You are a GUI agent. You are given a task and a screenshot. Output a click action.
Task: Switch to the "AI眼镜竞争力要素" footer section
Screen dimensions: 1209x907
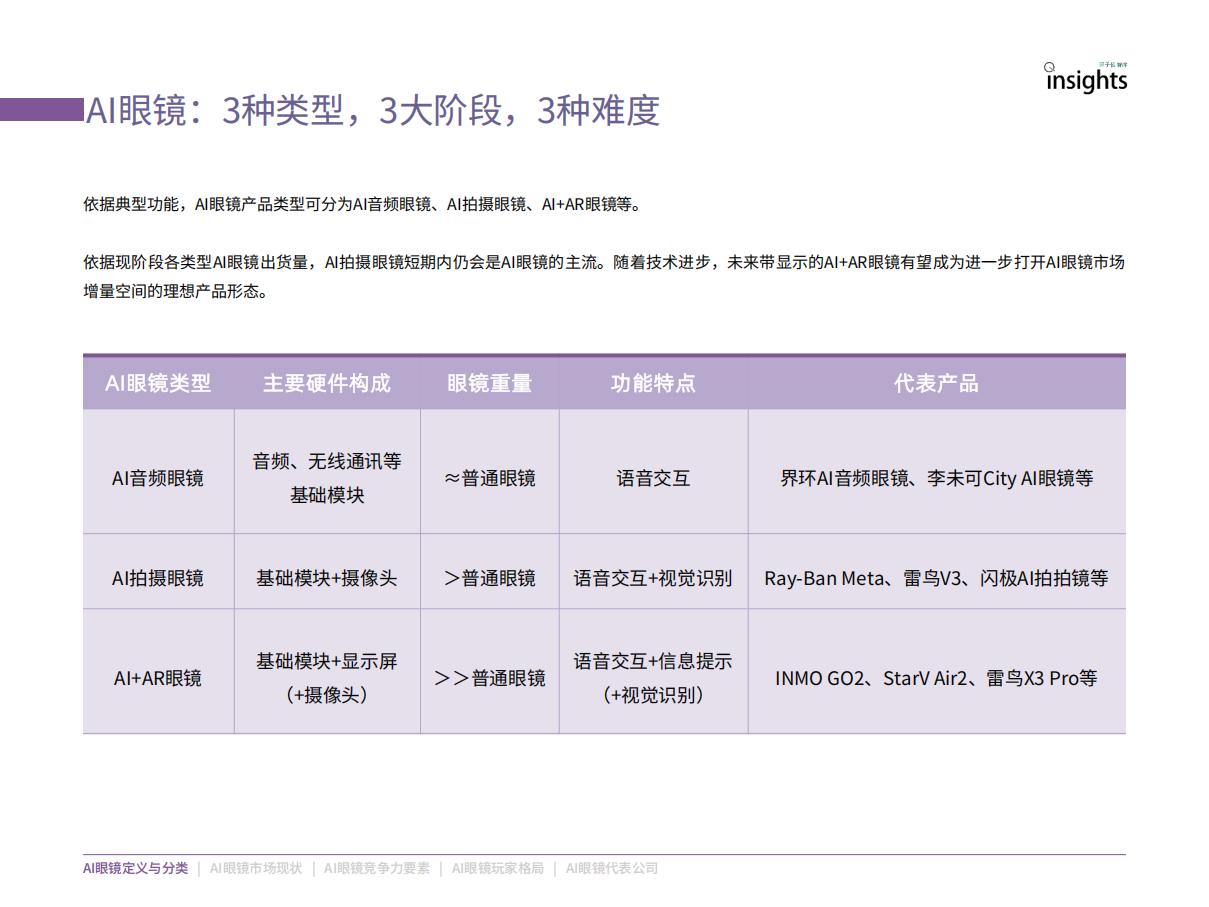pyautogui.click(x=377, y=868)
